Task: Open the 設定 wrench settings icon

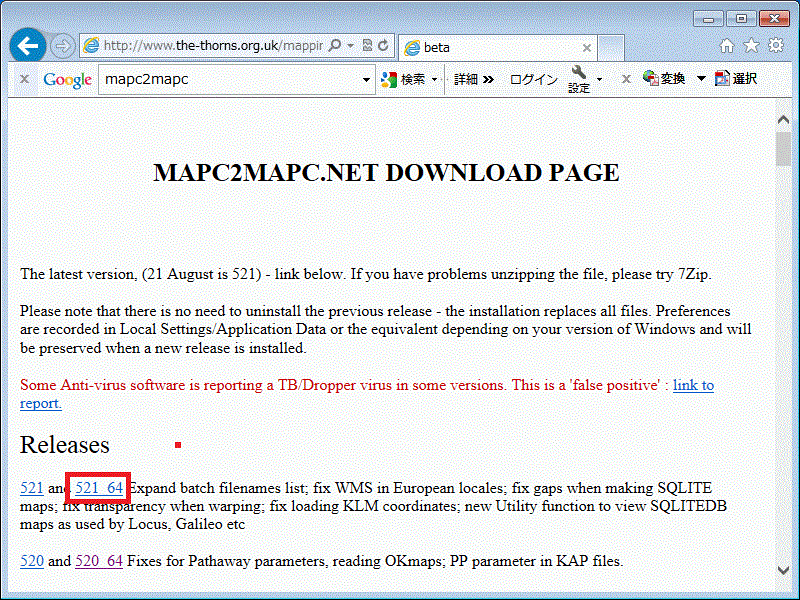Action: point(579,80)
